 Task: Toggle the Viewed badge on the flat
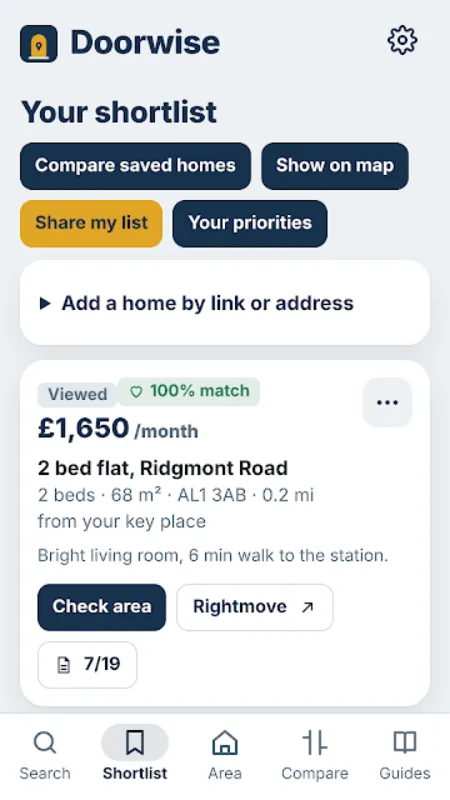(x=77, y=394)
